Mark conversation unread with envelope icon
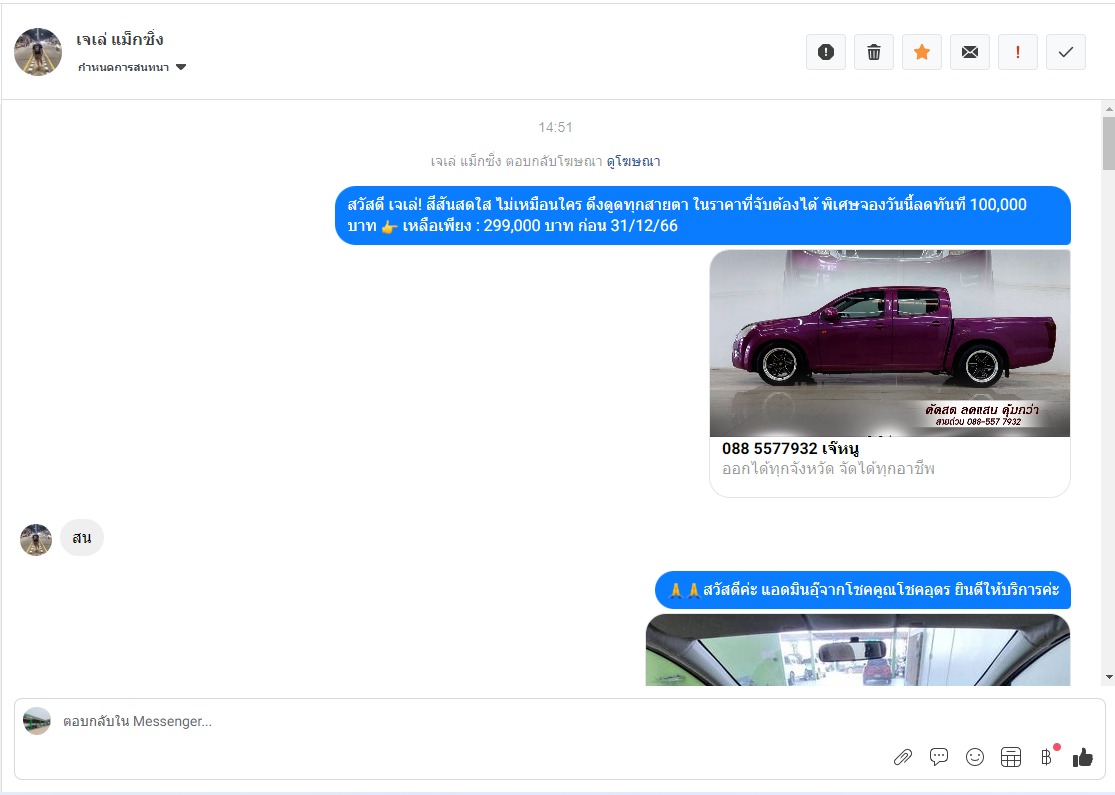This screenshot has height=795, width=1115. point(970,52)
